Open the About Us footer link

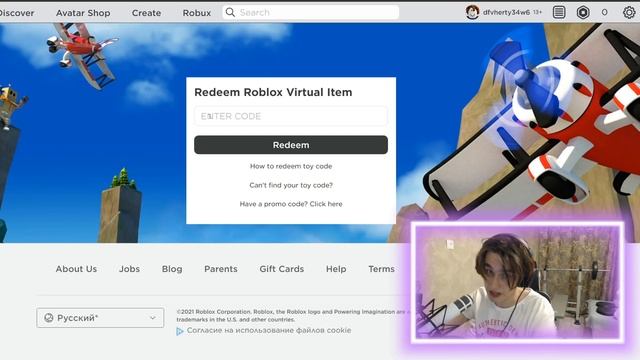[76, 269]
